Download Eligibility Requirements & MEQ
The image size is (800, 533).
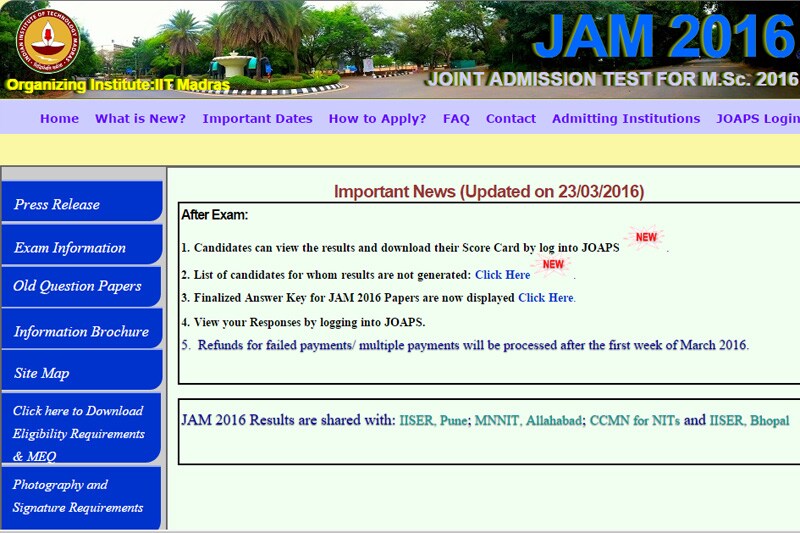coord(81,433)
